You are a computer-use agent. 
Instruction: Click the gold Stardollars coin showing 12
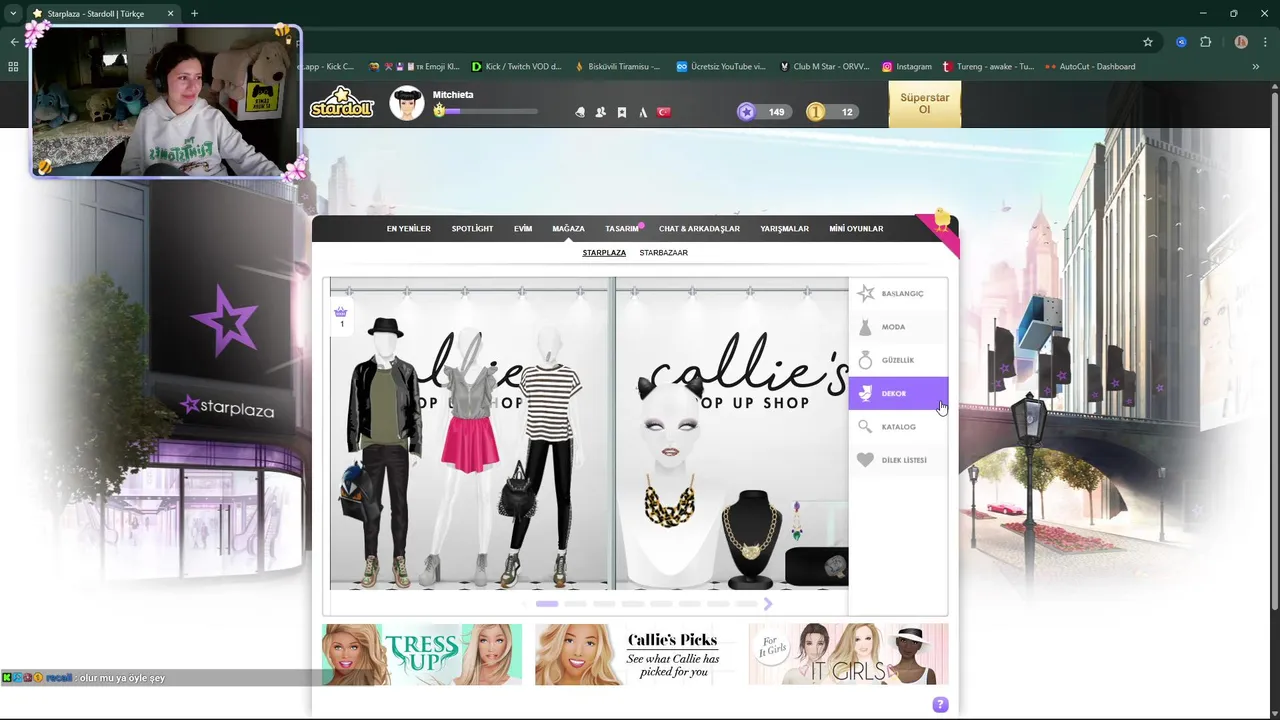tap(816, 112)
